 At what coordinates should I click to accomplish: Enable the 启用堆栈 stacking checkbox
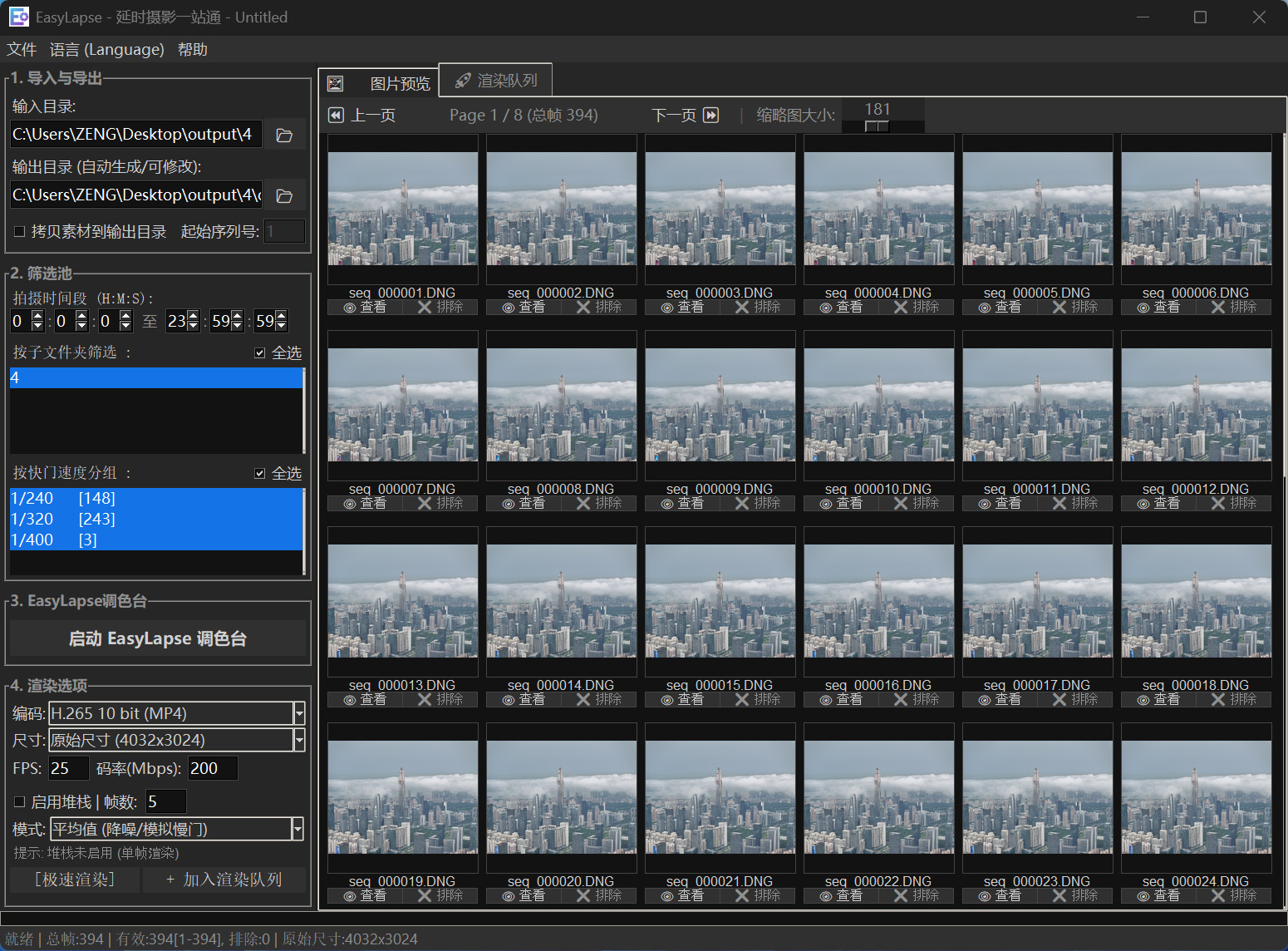(19, 801)
